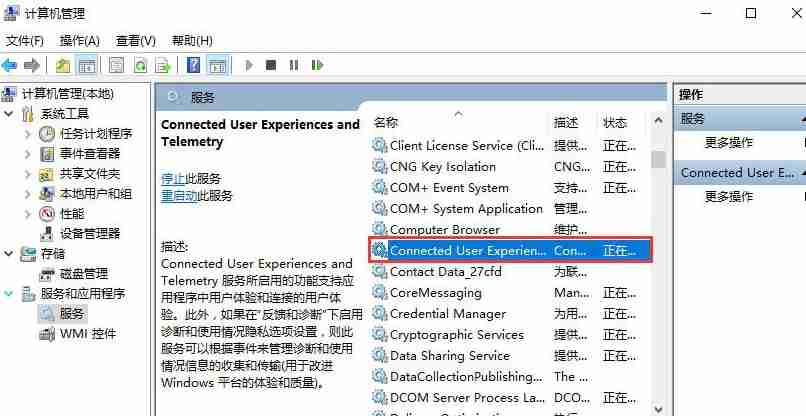Click the services list vertical scrollbar thumb
Image resolution: width=806 pixels, height=416 pixels.
[657, 159]
